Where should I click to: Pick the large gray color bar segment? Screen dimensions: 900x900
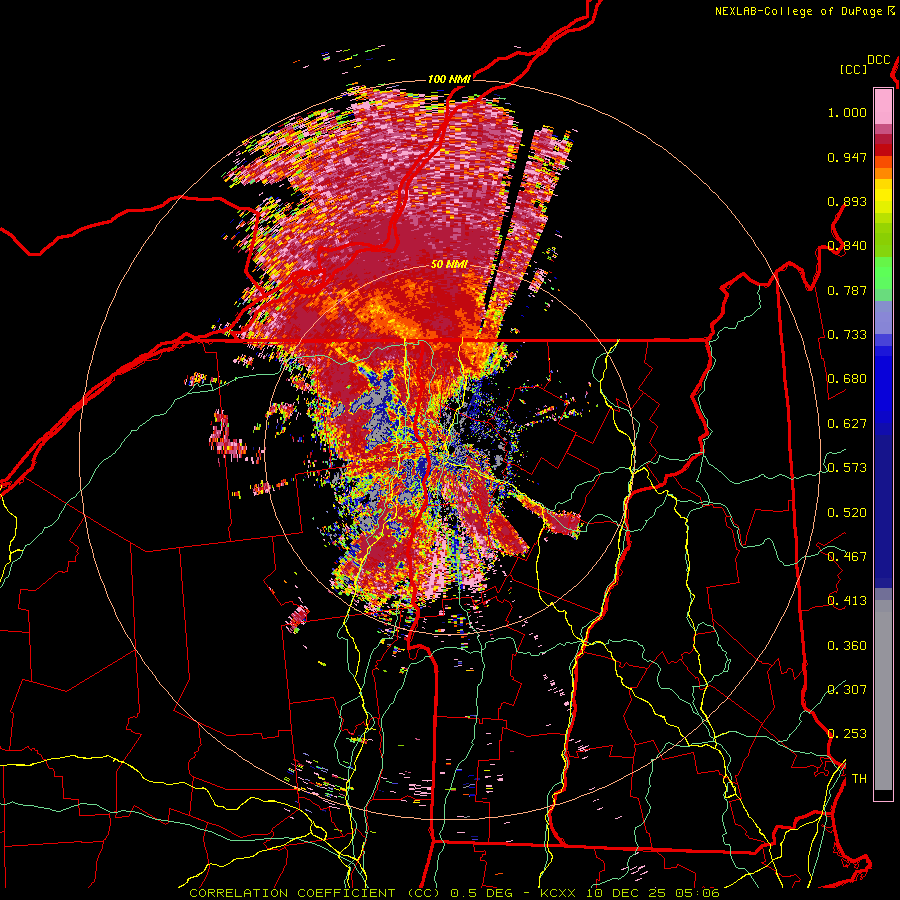pyautogui.click(x=883, y=695)
